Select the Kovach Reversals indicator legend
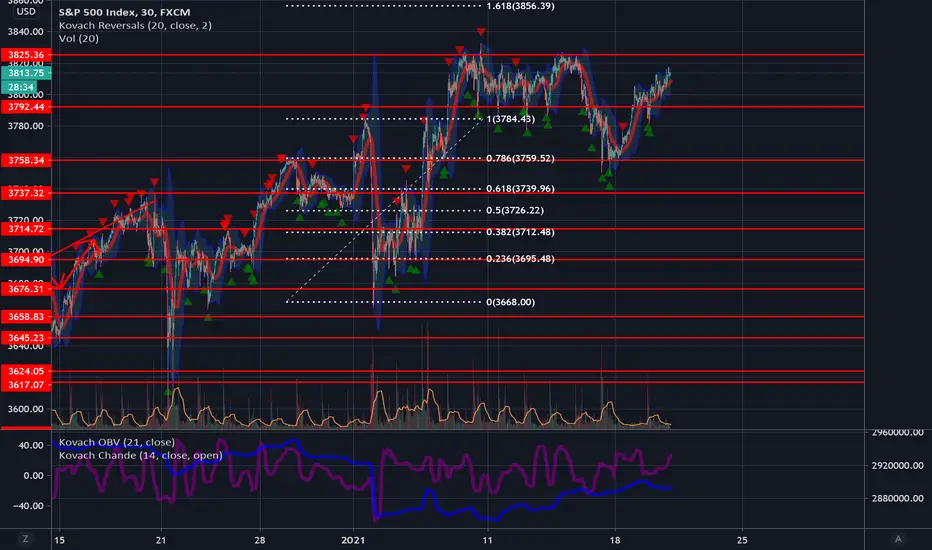932x550 pixels. 135,26
